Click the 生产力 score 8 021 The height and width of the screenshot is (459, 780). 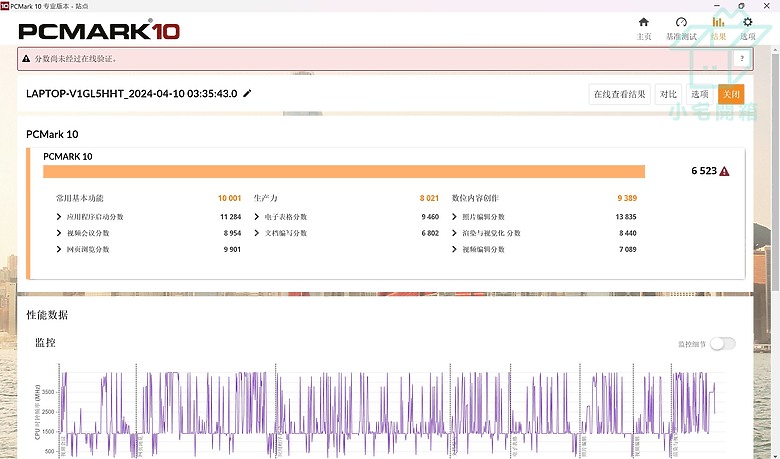429,198
